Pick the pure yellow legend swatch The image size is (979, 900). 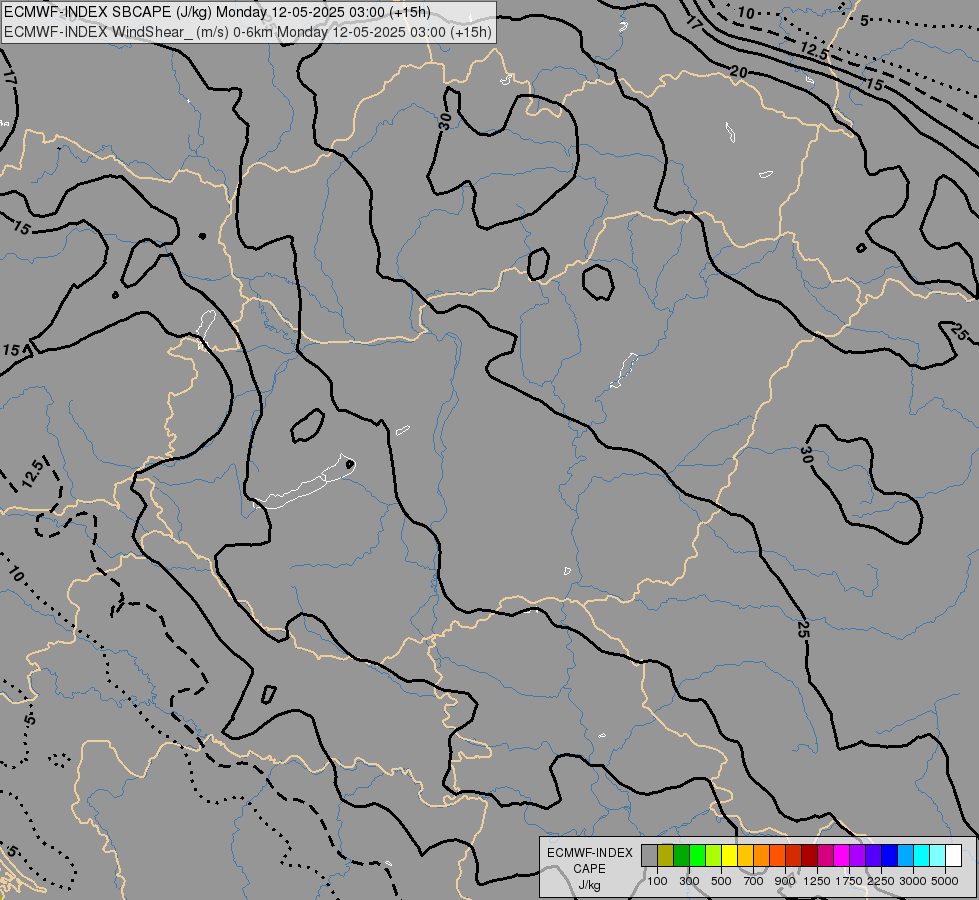tap(729, 855)
